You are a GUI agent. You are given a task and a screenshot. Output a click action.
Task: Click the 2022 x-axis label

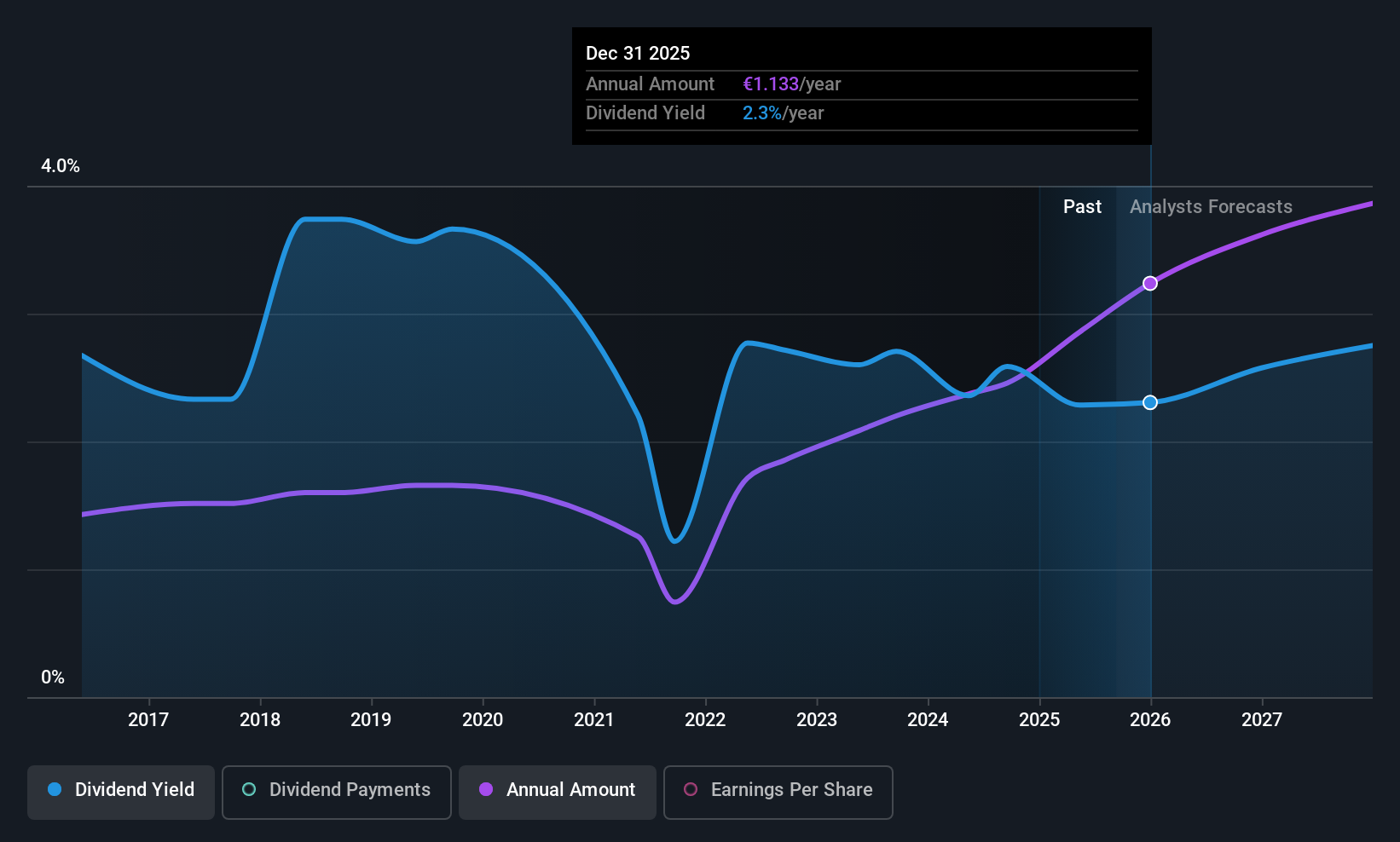(x=705, y=720)
